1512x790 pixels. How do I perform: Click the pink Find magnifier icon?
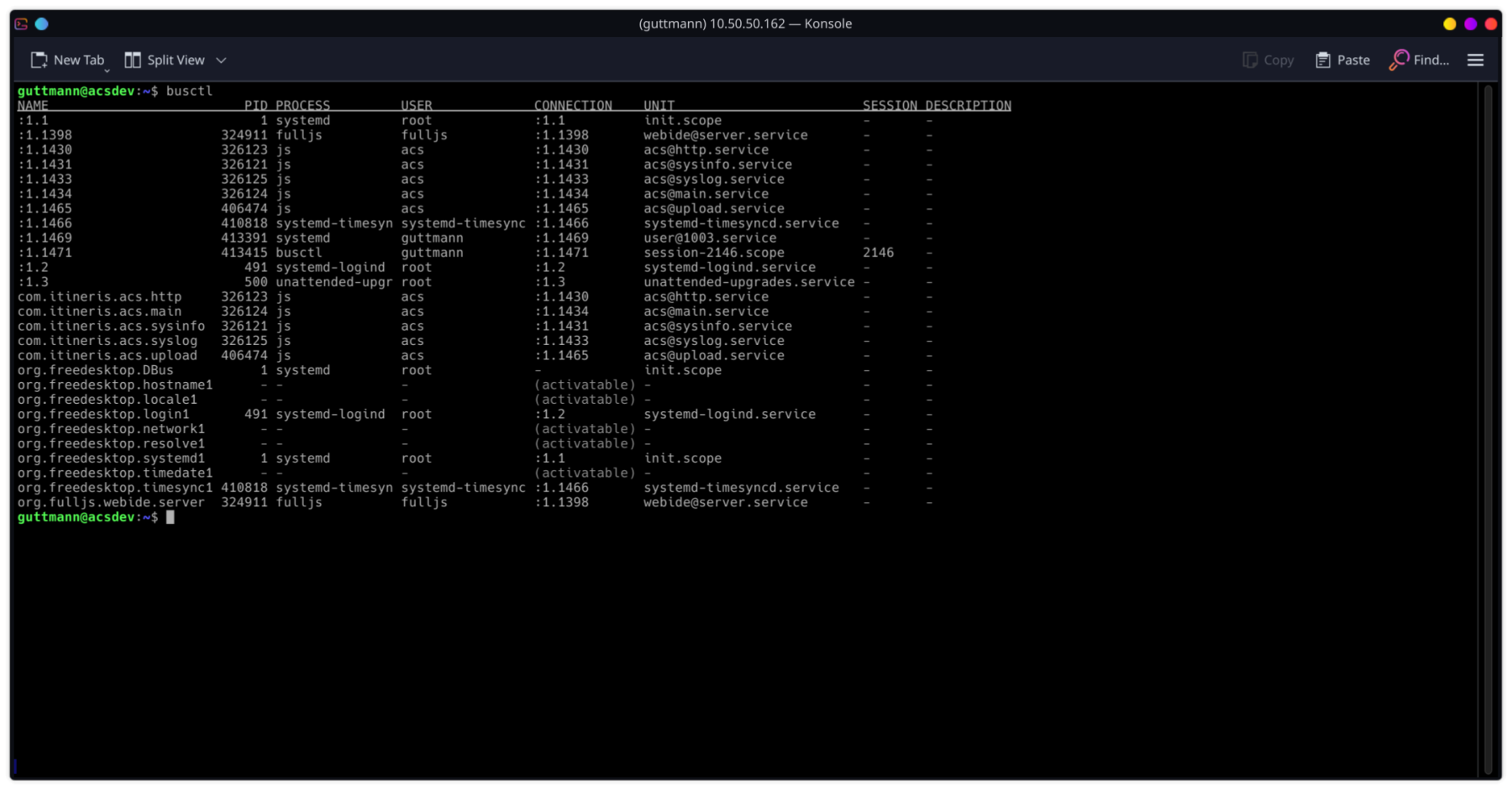coord(1399,60)
